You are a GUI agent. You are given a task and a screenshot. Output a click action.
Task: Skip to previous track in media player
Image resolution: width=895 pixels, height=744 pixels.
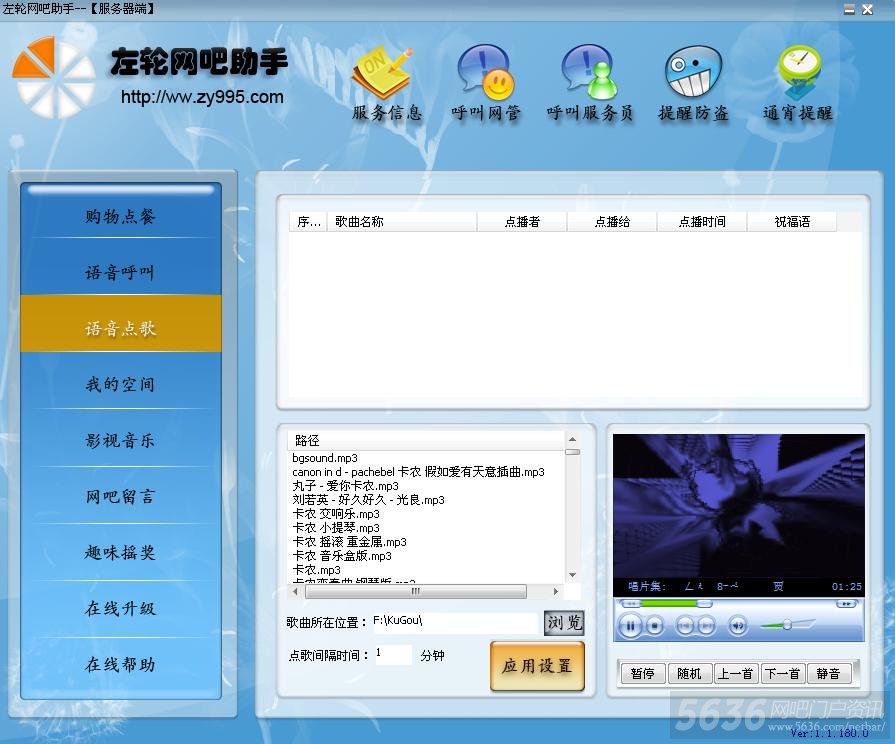click(x=684, y=626)
